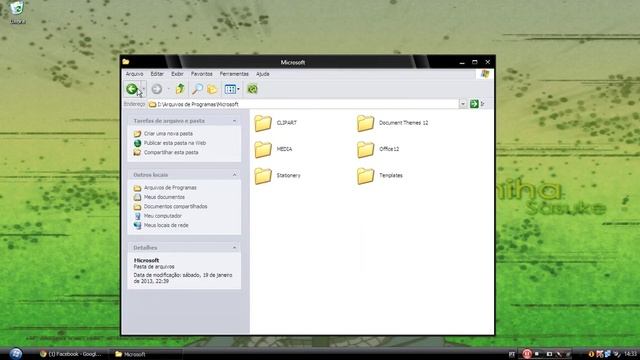Viewport: 640px width, 360px height.
Task: Go up one folder level
Action: 180,89
